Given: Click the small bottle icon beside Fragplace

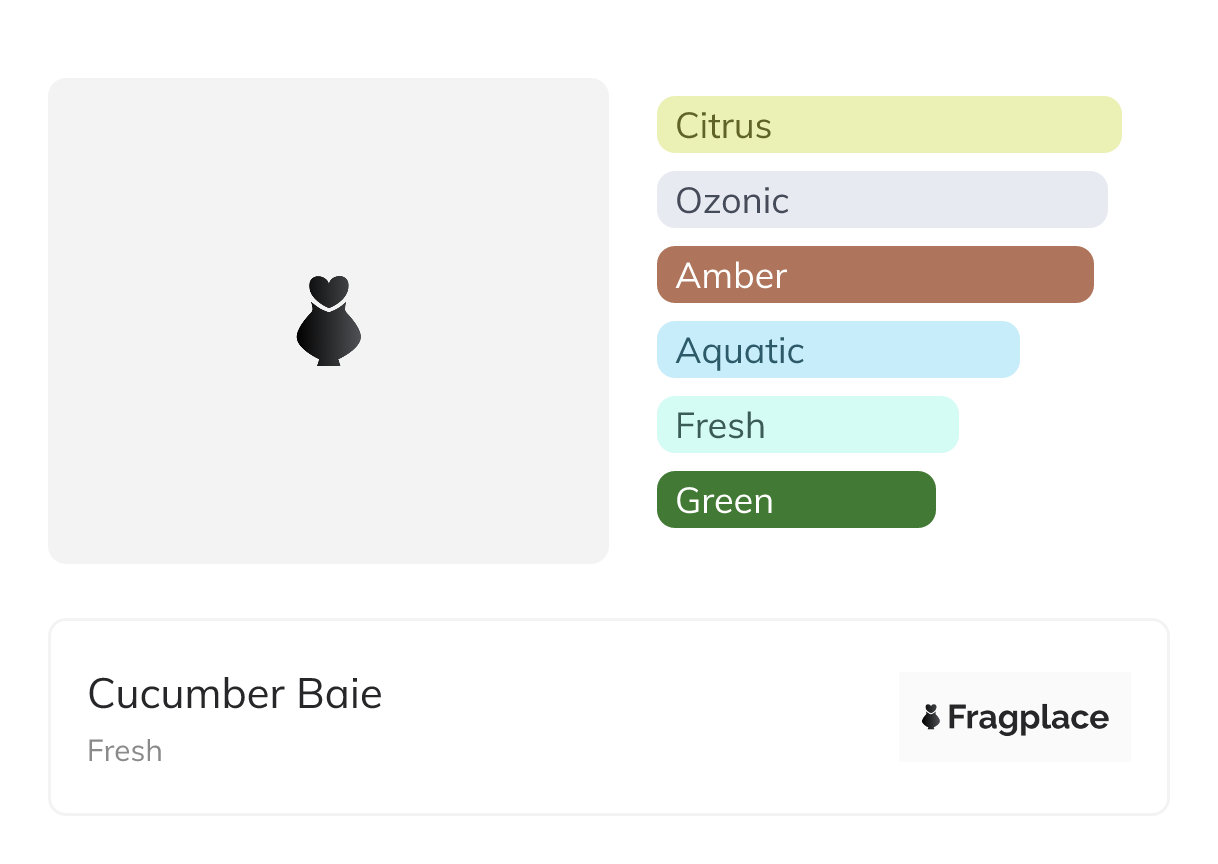Looking at the screenshot, I should 931,717.
